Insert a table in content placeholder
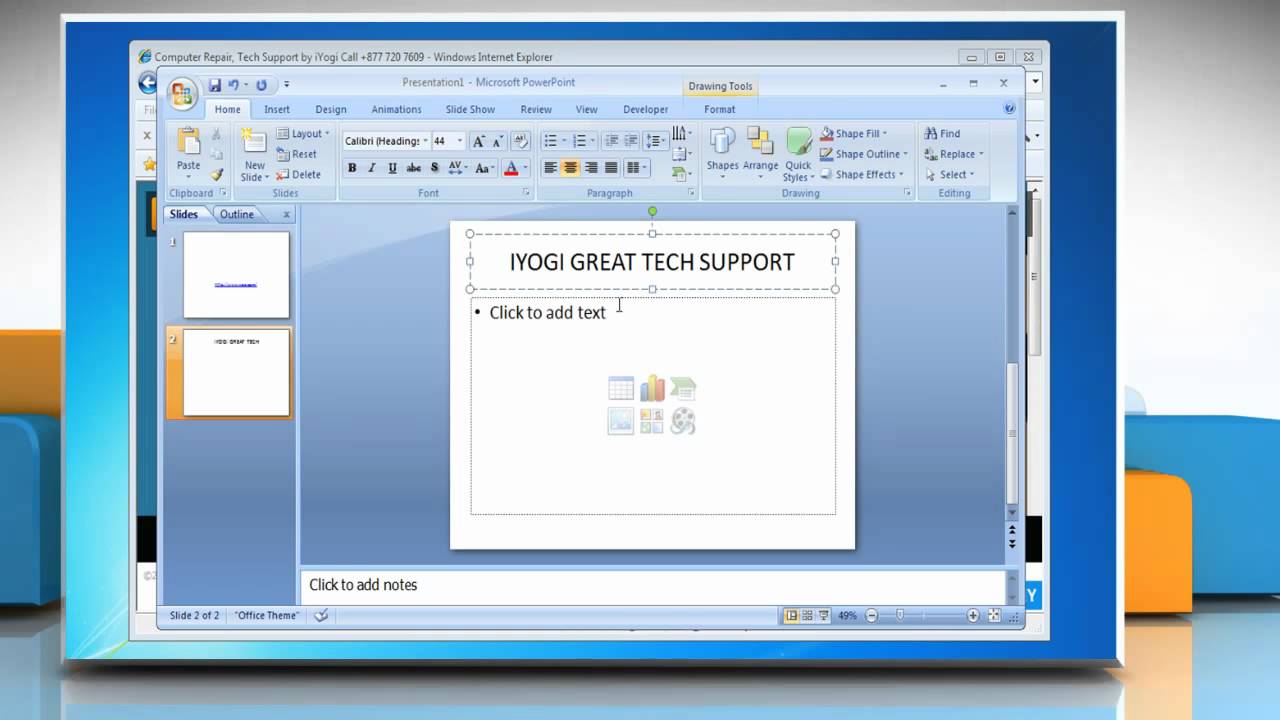 621,389
